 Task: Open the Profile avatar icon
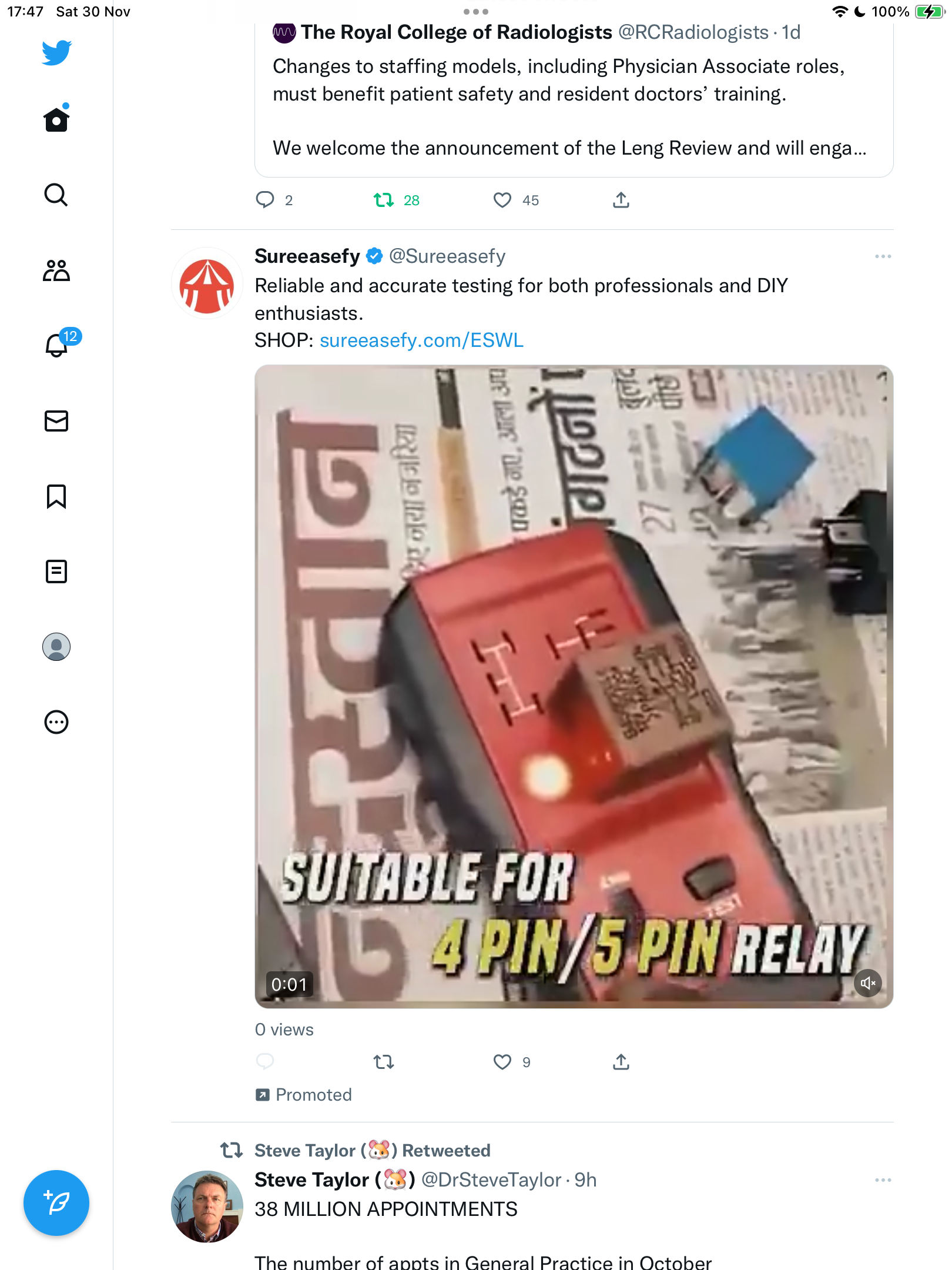tap(56, 647)
